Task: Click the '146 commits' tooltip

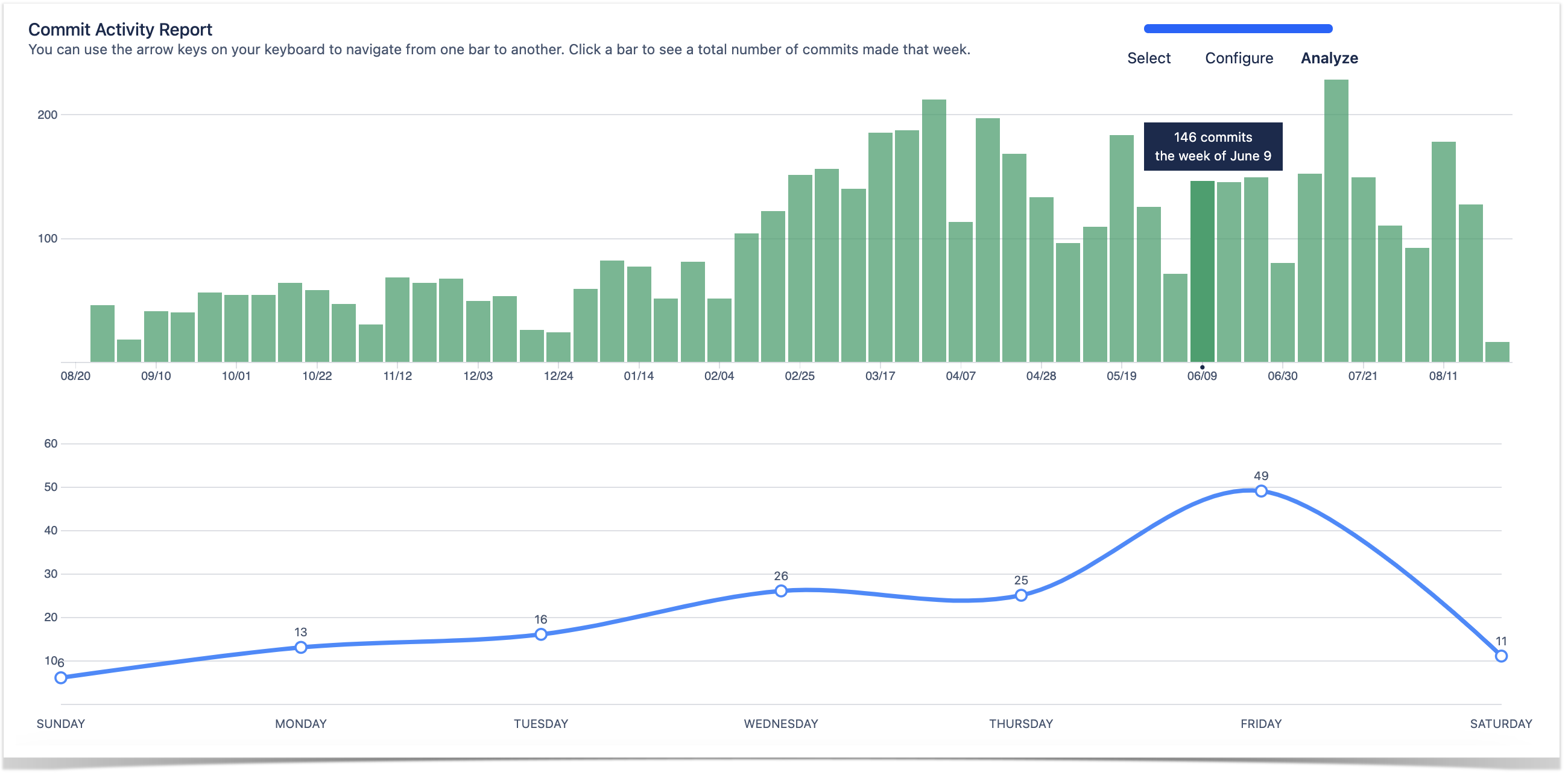Action: 1213,147
